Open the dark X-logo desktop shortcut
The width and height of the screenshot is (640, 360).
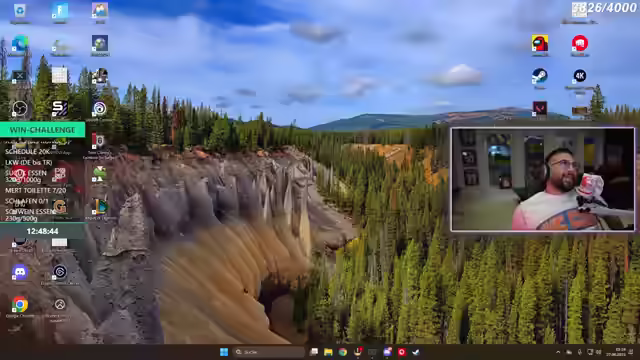click(x=20, y=76)
